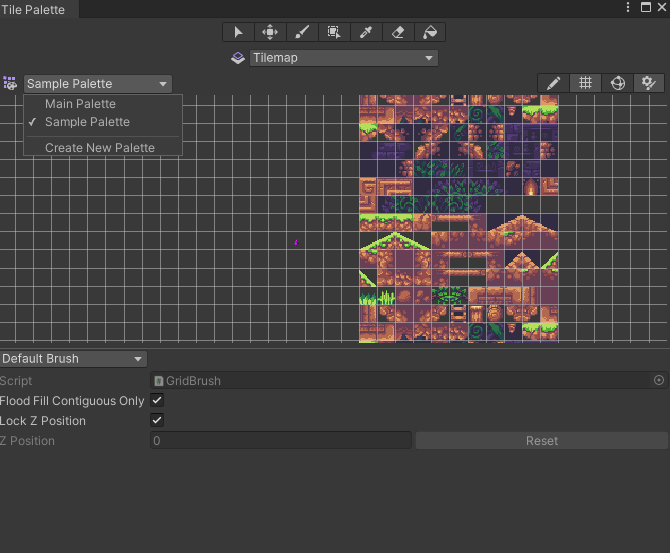
Task: Open palette settings gear and brush icon
Action: tap(649, 83)
